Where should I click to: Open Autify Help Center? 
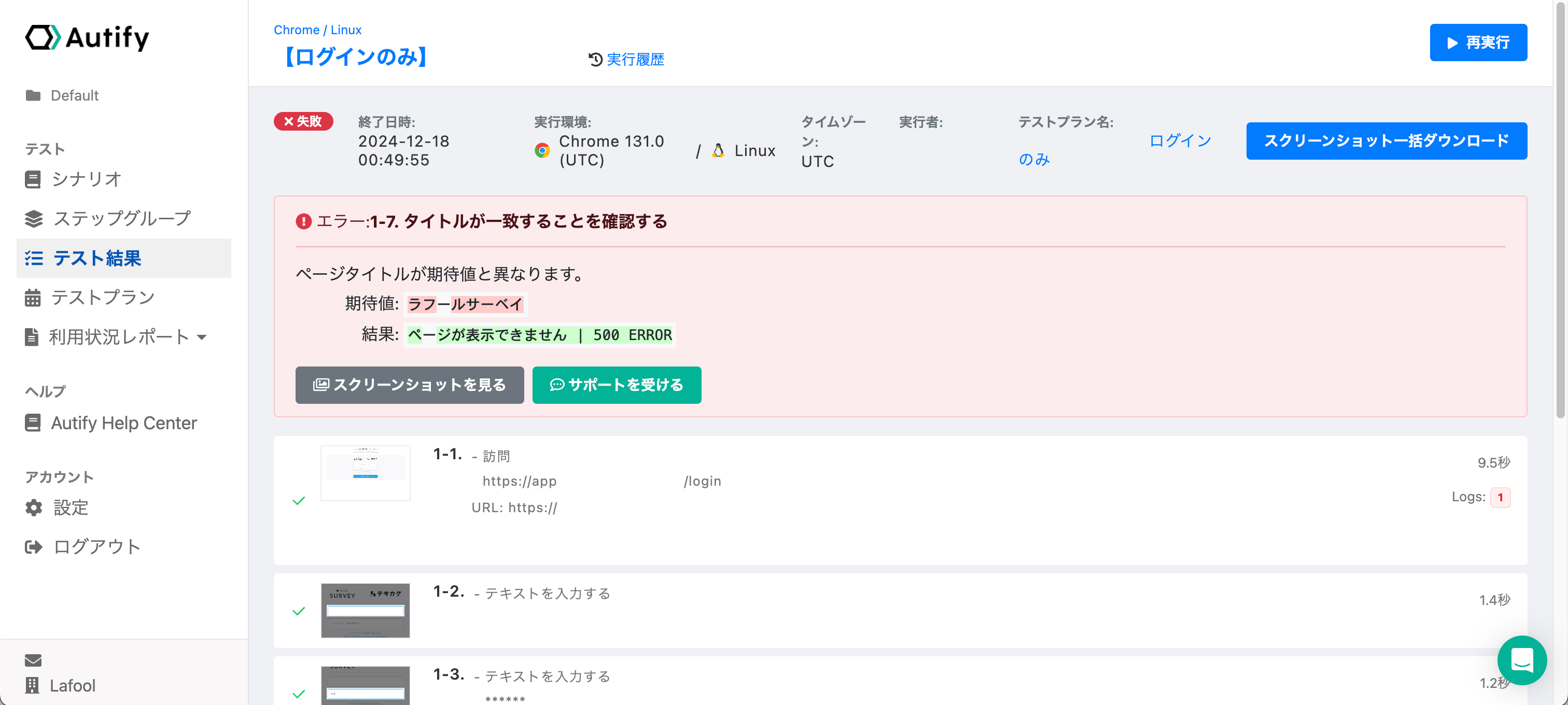point(123,423)
